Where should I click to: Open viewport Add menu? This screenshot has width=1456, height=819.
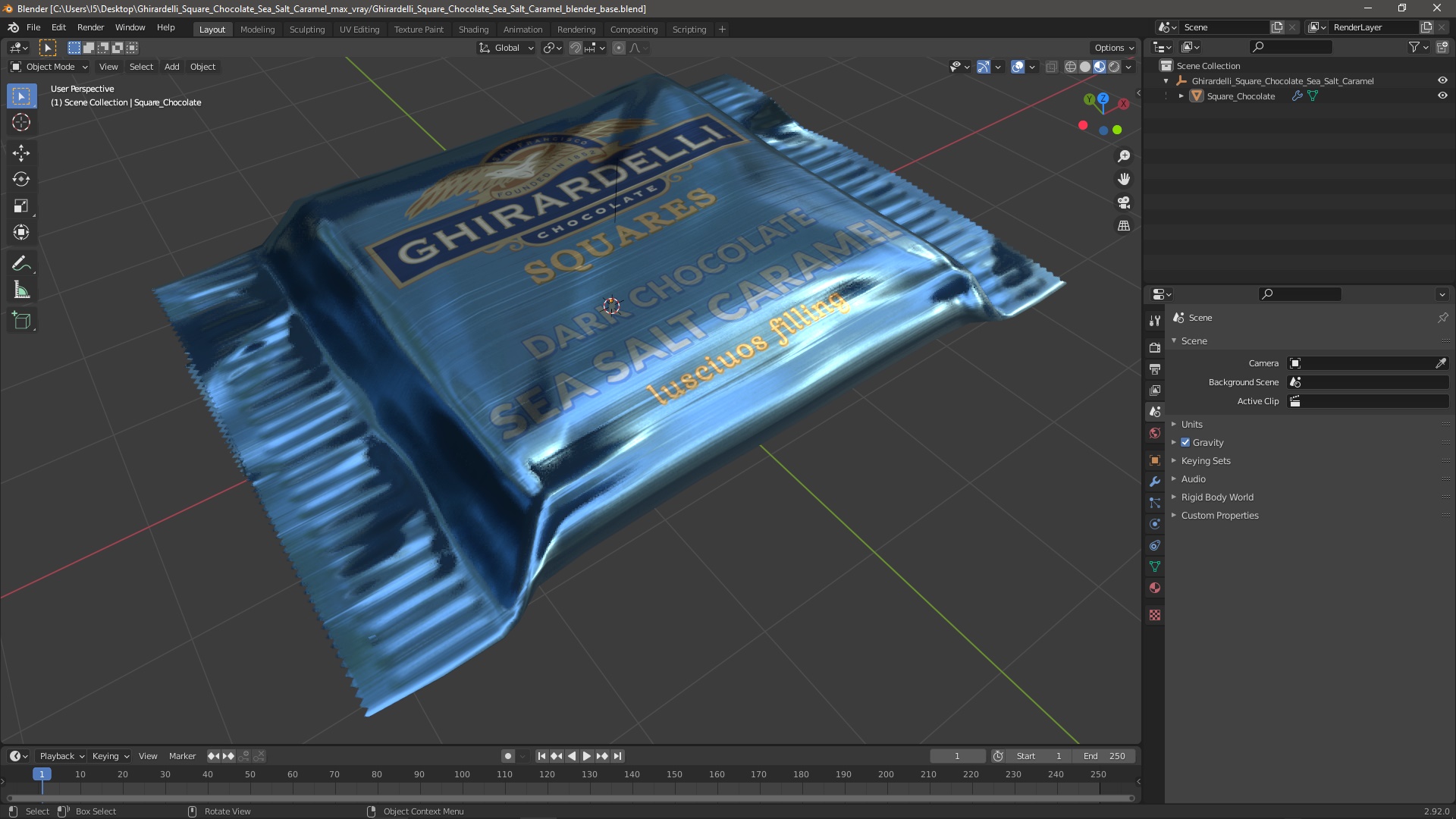tap(172, 67)
